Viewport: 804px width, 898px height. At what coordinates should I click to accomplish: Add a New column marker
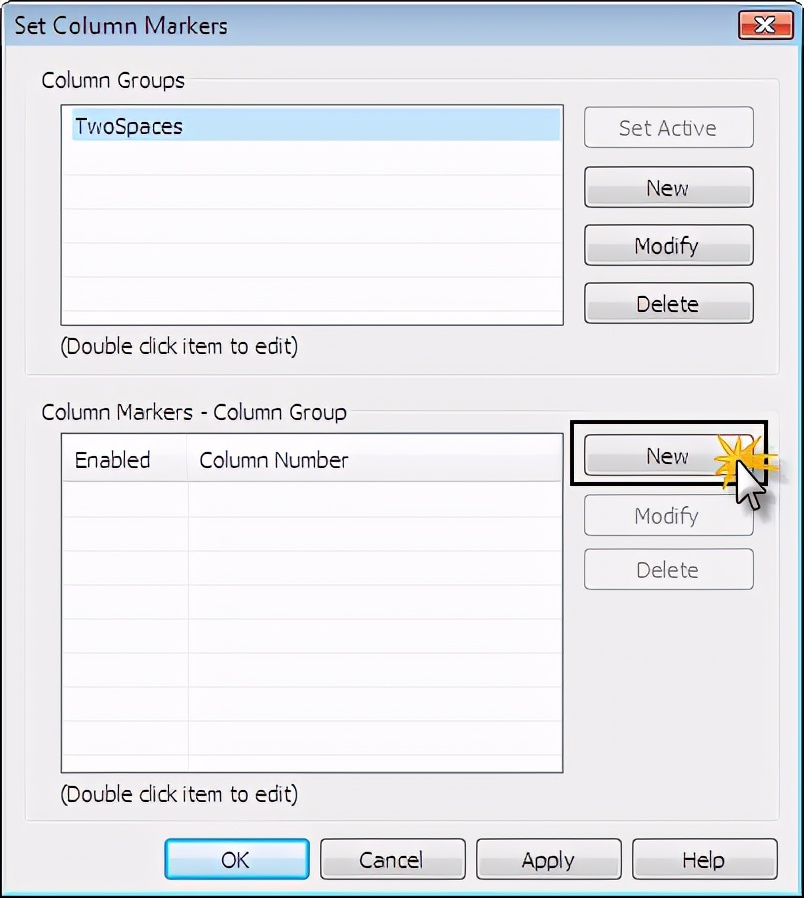tap(668, 456)
